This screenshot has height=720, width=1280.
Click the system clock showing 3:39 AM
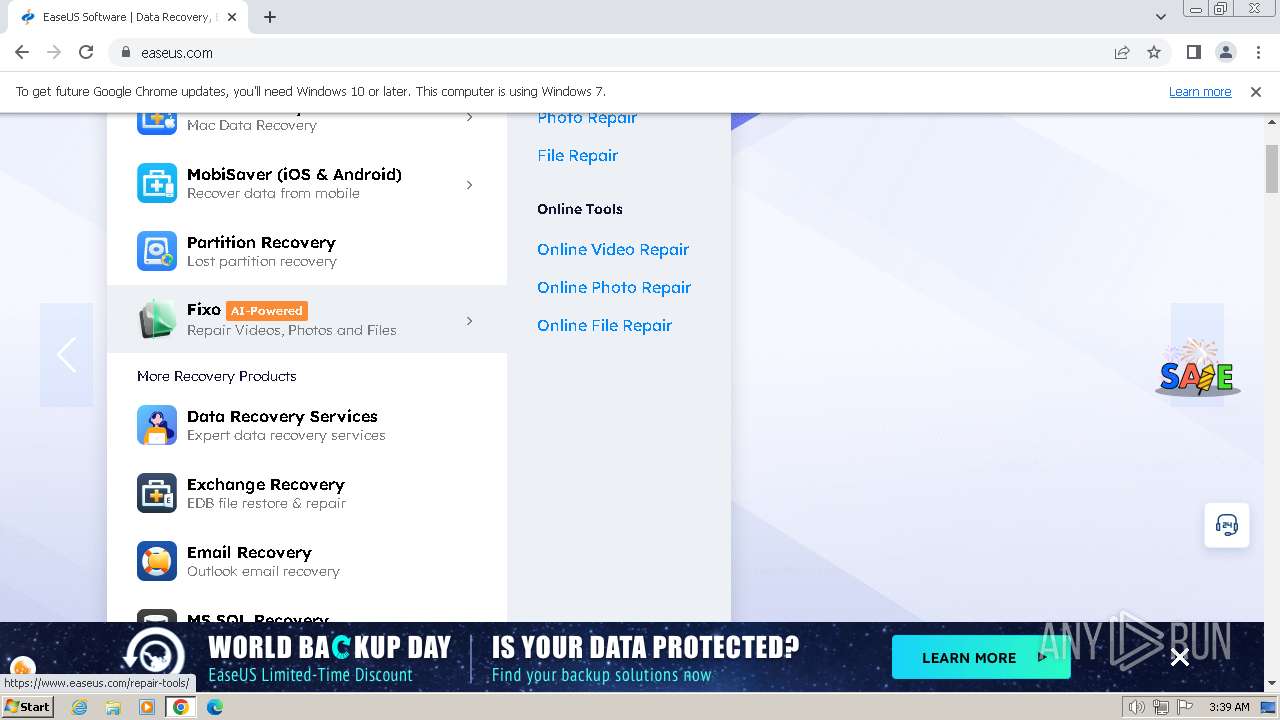tap(1229, 707)
